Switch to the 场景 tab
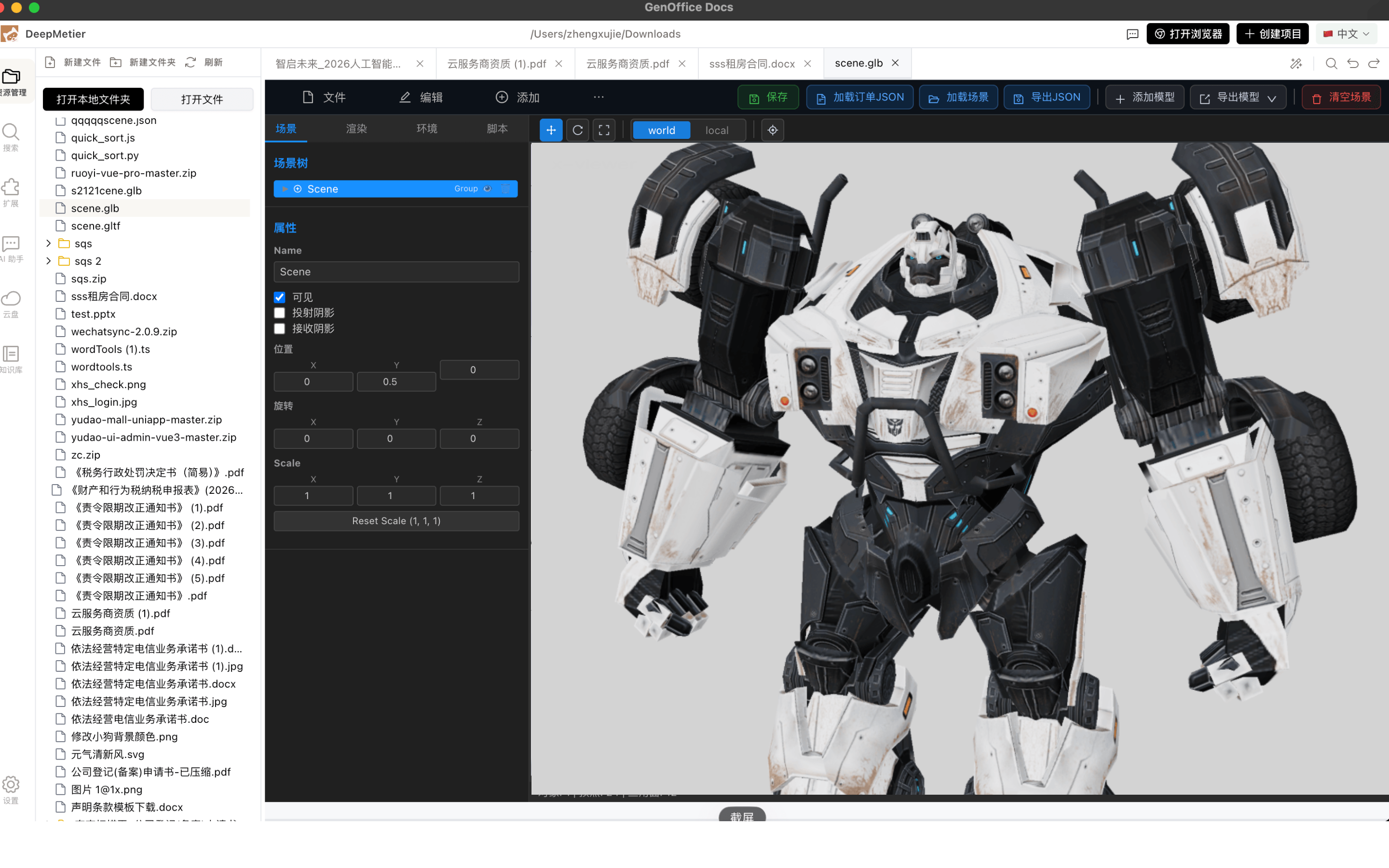 [x=286, y=129]
